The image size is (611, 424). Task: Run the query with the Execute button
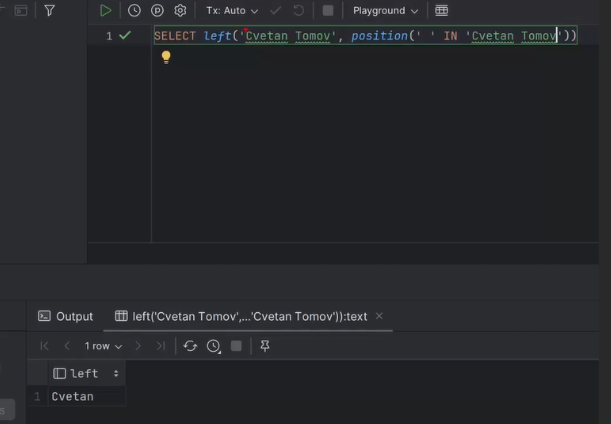click(x=106, y=11)
